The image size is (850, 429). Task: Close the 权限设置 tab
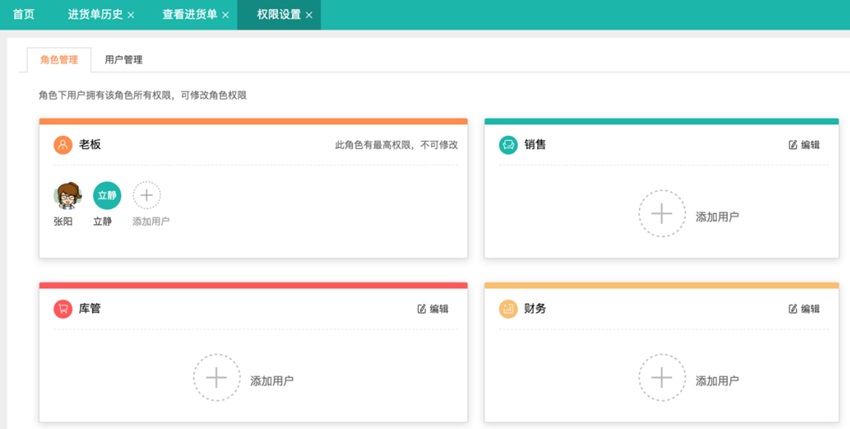pos(309,15)
